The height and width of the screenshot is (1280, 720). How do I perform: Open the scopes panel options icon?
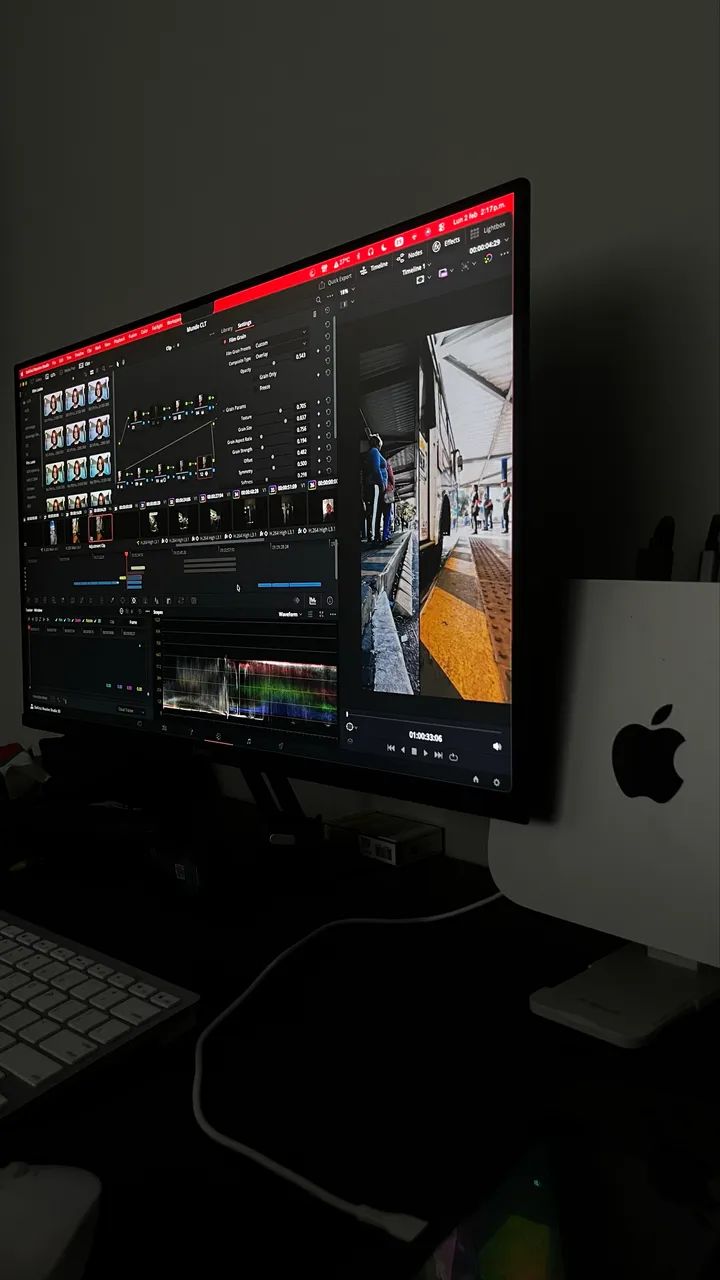332,614
